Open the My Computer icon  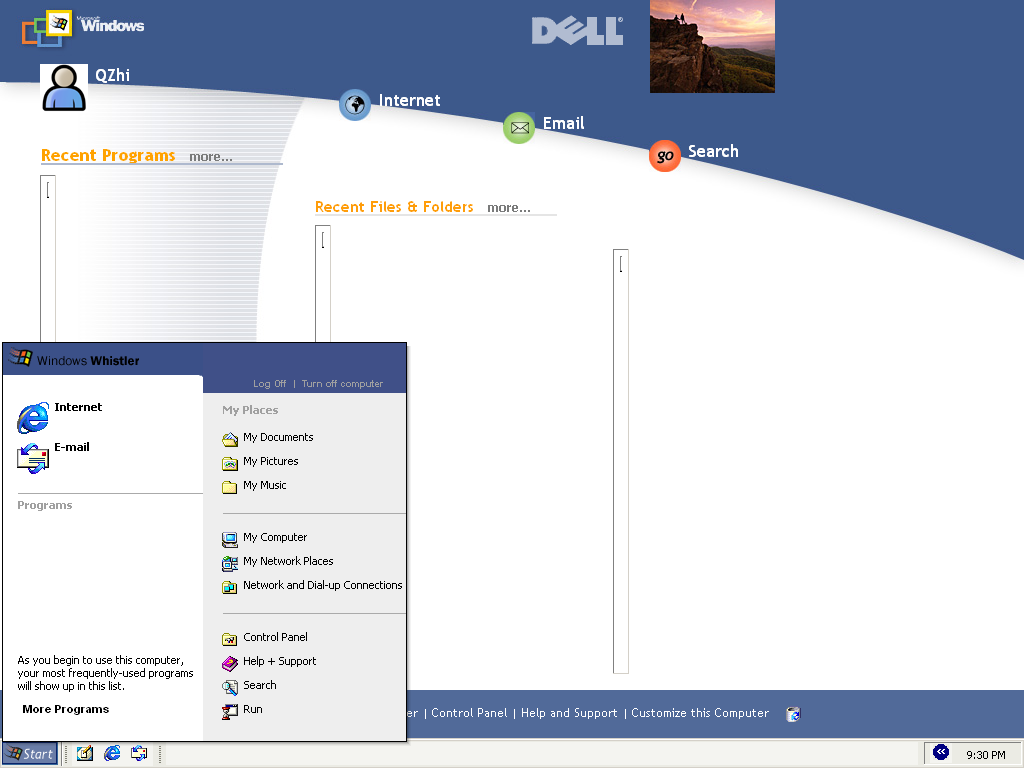[230, 539]
